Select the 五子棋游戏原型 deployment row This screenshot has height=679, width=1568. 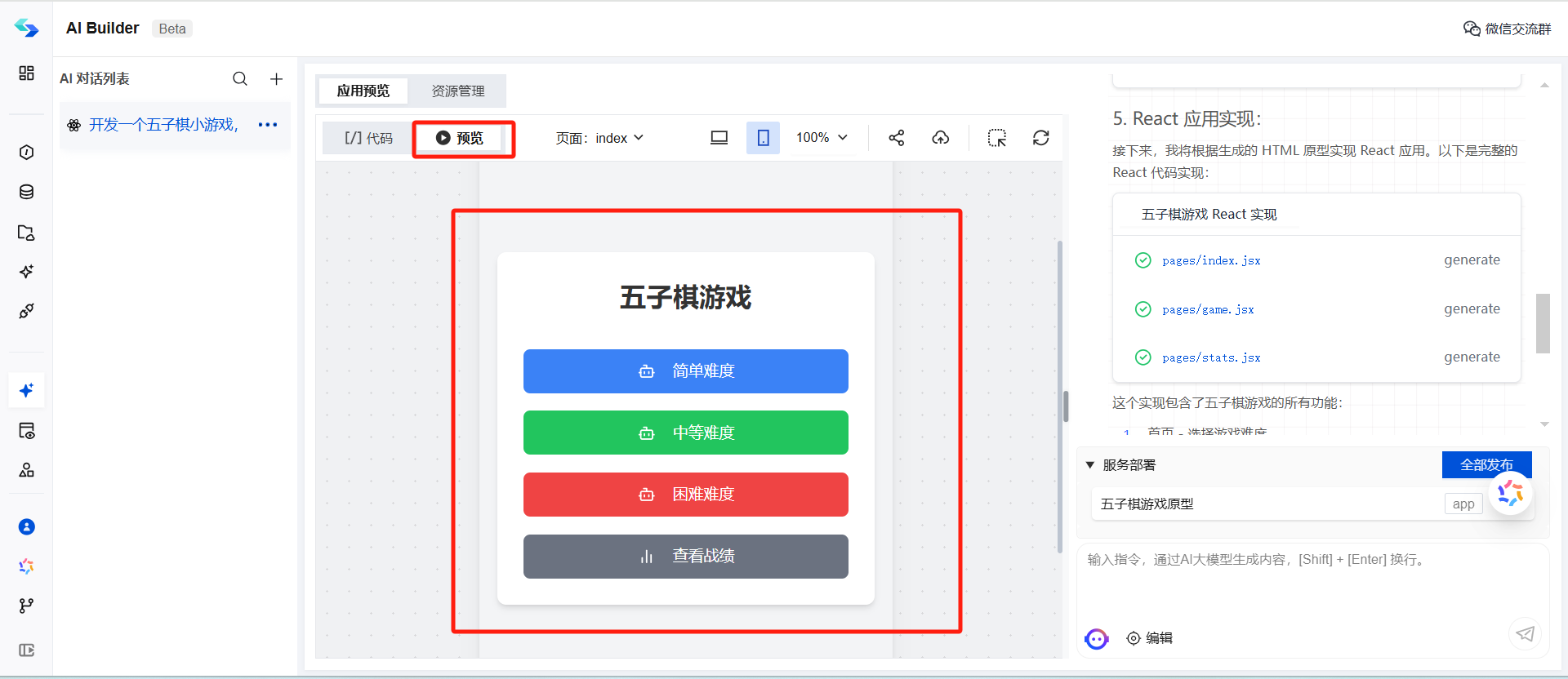(x=1312, y=504)
